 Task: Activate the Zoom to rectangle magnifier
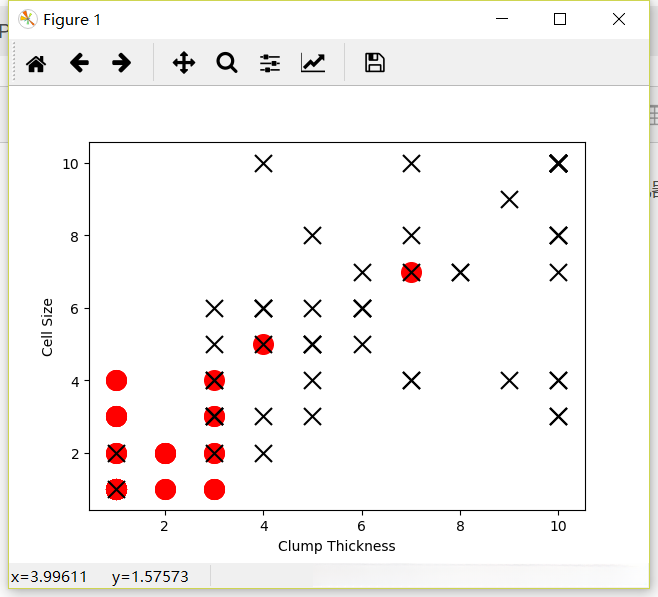227,63
